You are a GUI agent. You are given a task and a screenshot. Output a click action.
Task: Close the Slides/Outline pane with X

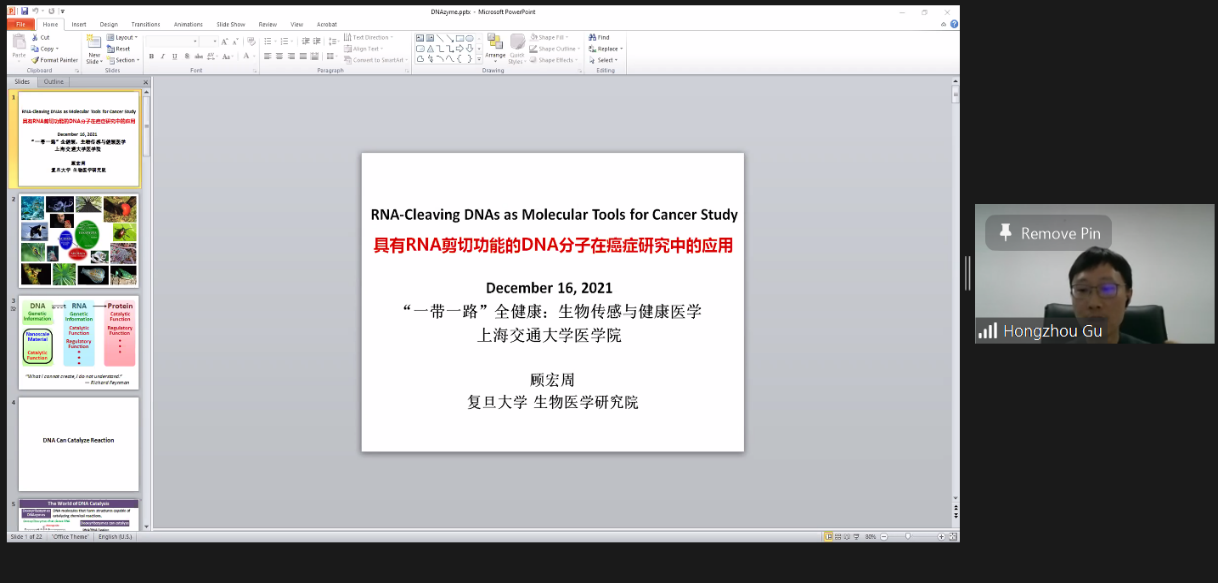coord(145,82)
